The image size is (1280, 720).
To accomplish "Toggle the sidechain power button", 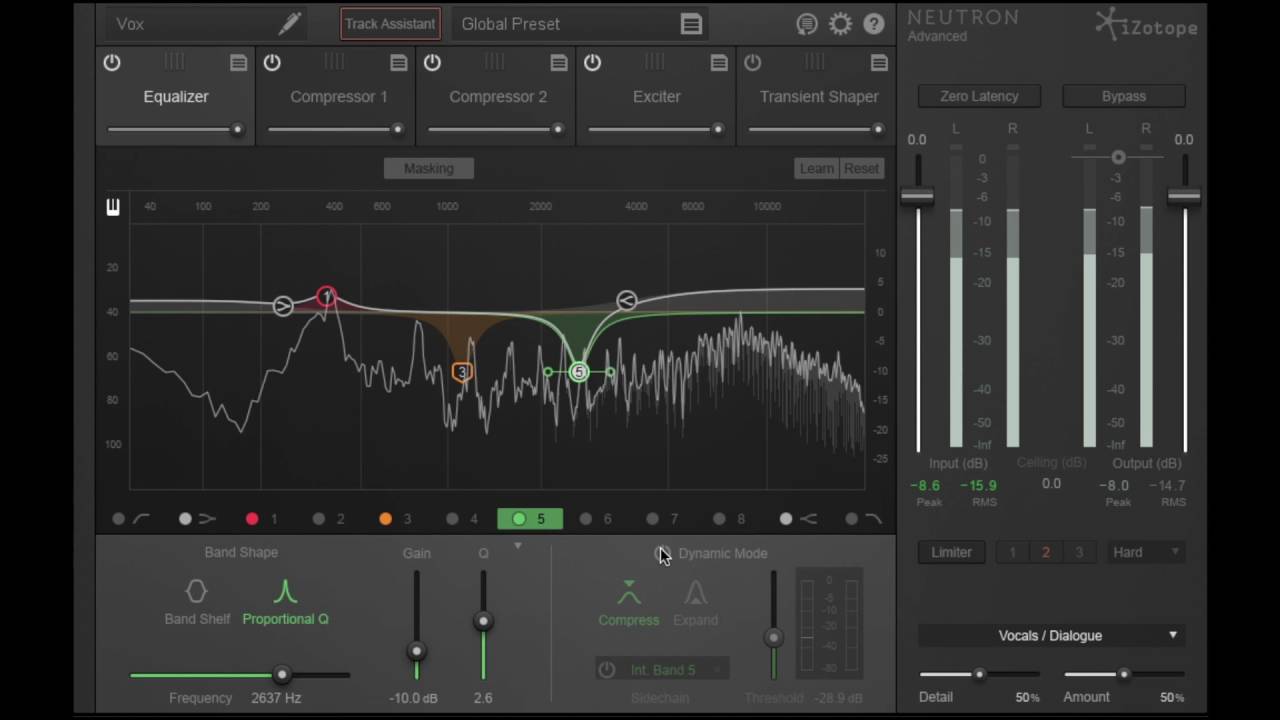I will 607,669.
